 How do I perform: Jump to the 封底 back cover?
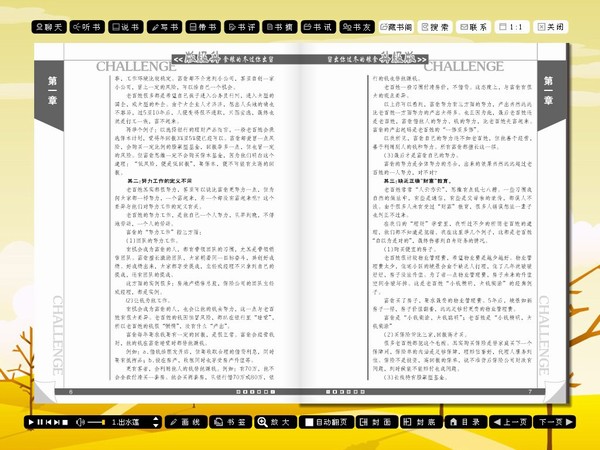coord(421,422)
